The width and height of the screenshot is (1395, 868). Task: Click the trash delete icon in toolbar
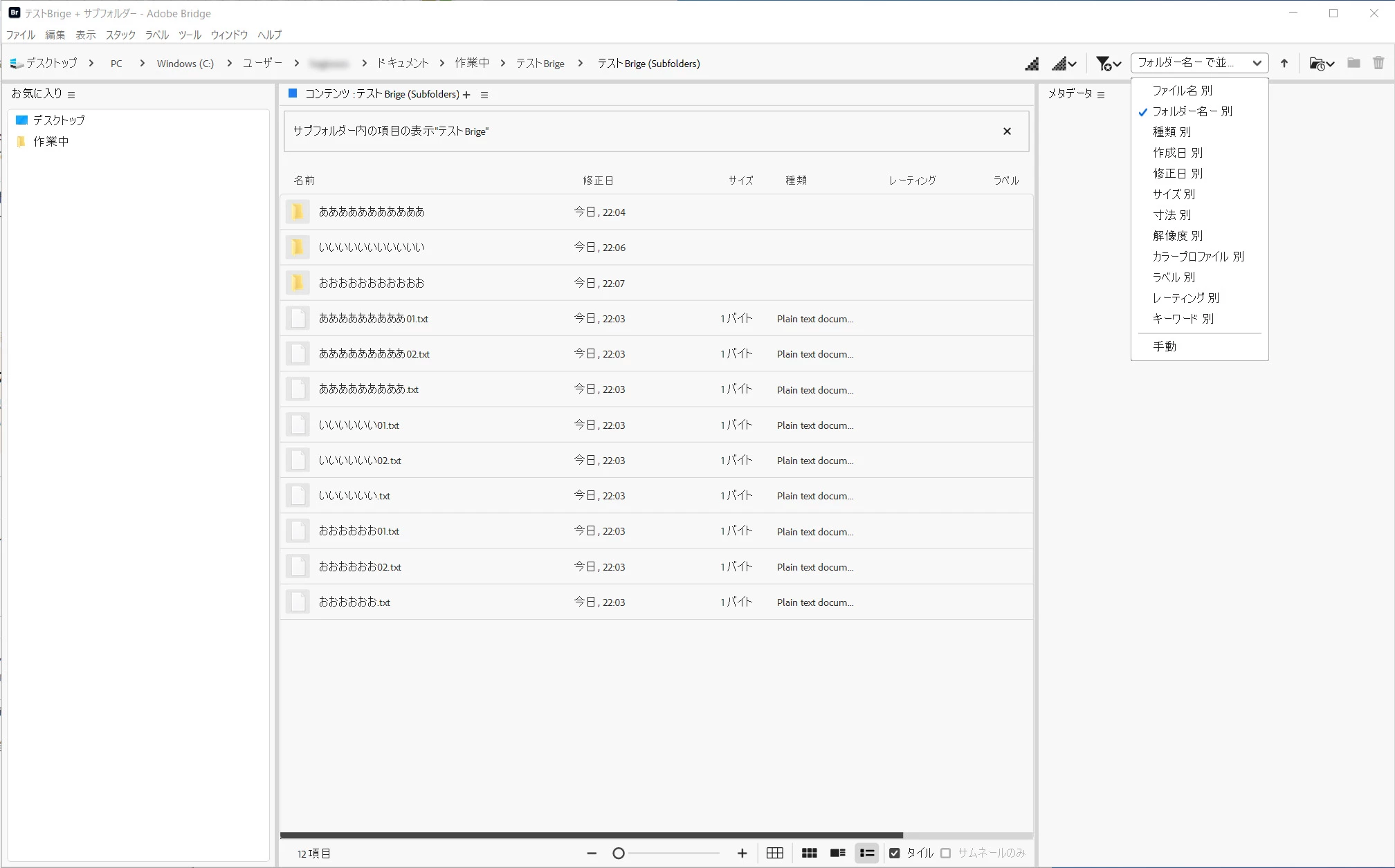coord(1378,63)
